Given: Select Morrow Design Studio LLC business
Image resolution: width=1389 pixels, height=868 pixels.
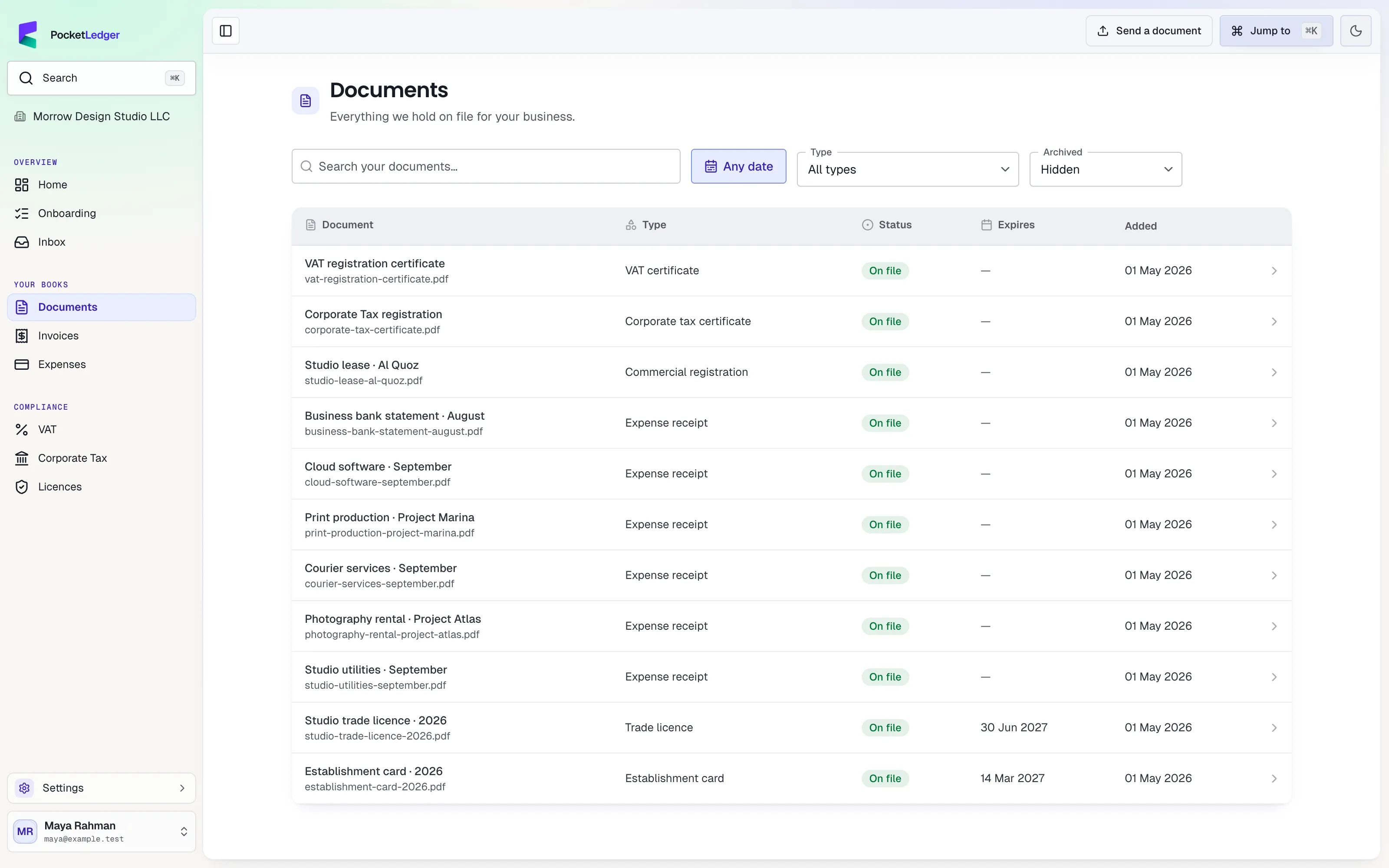Looking at the screenshot, I should pos(92,117).
